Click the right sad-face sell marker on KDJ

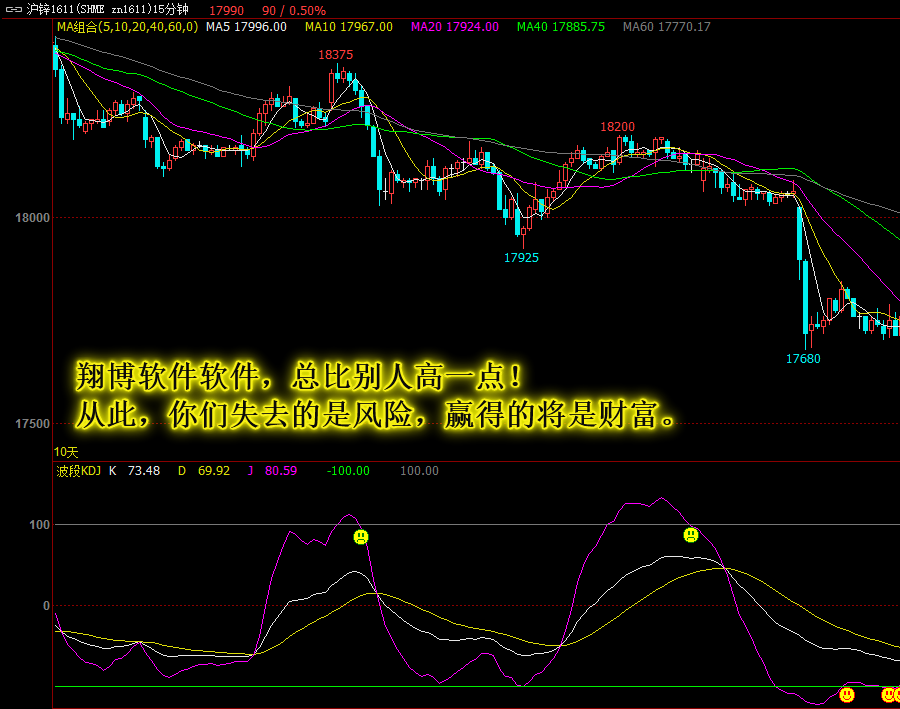[x=691, y=535]
